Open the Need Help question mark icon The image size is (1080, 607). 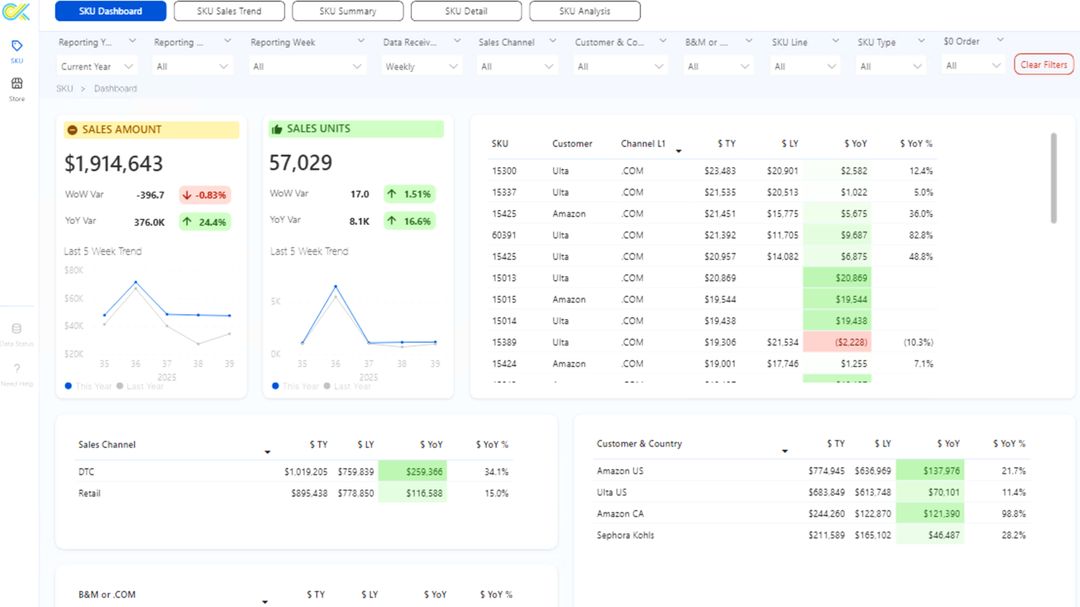(x=17, y=369)
